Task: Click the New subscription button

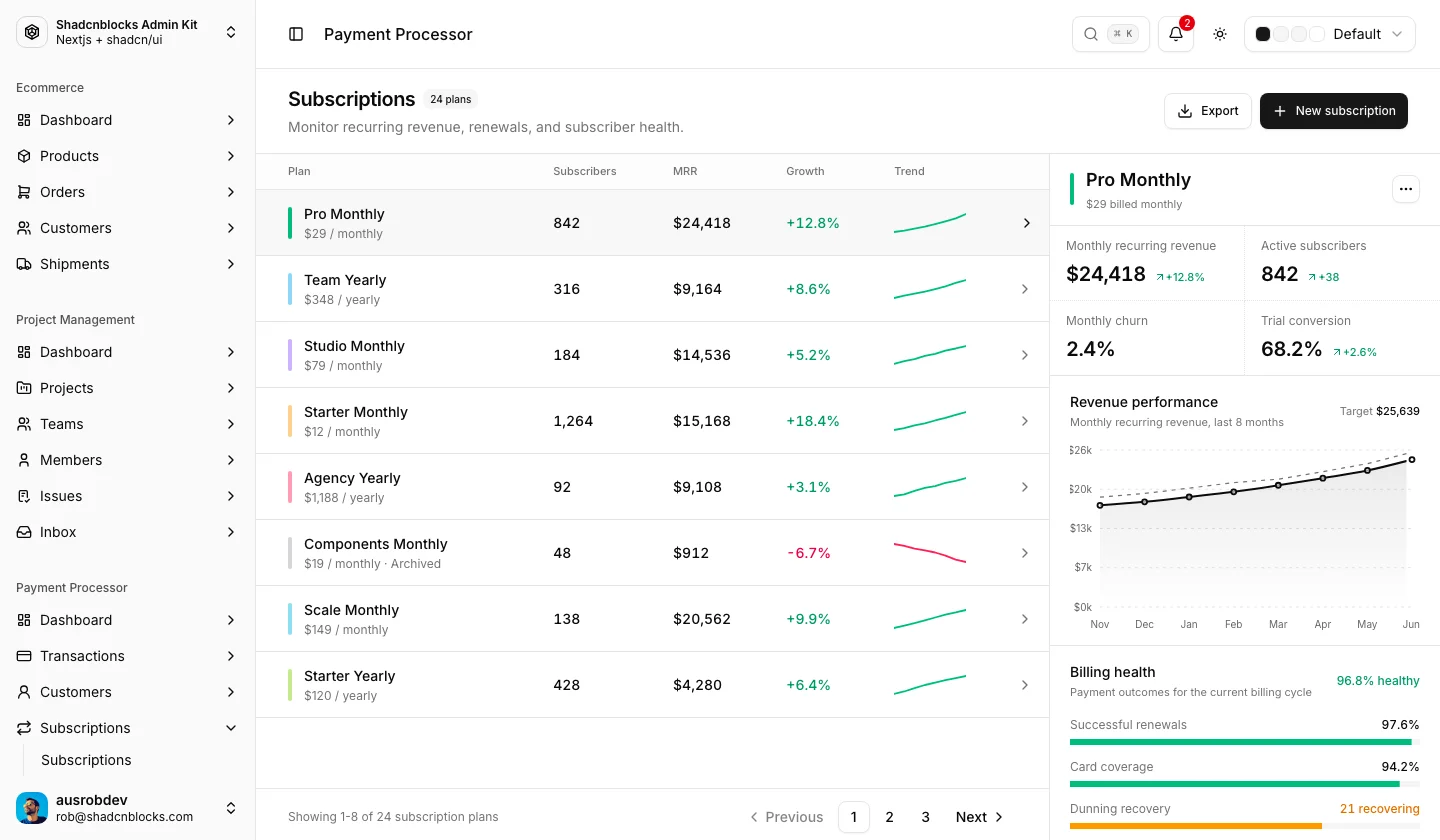Action: [x=1334, y=111]
